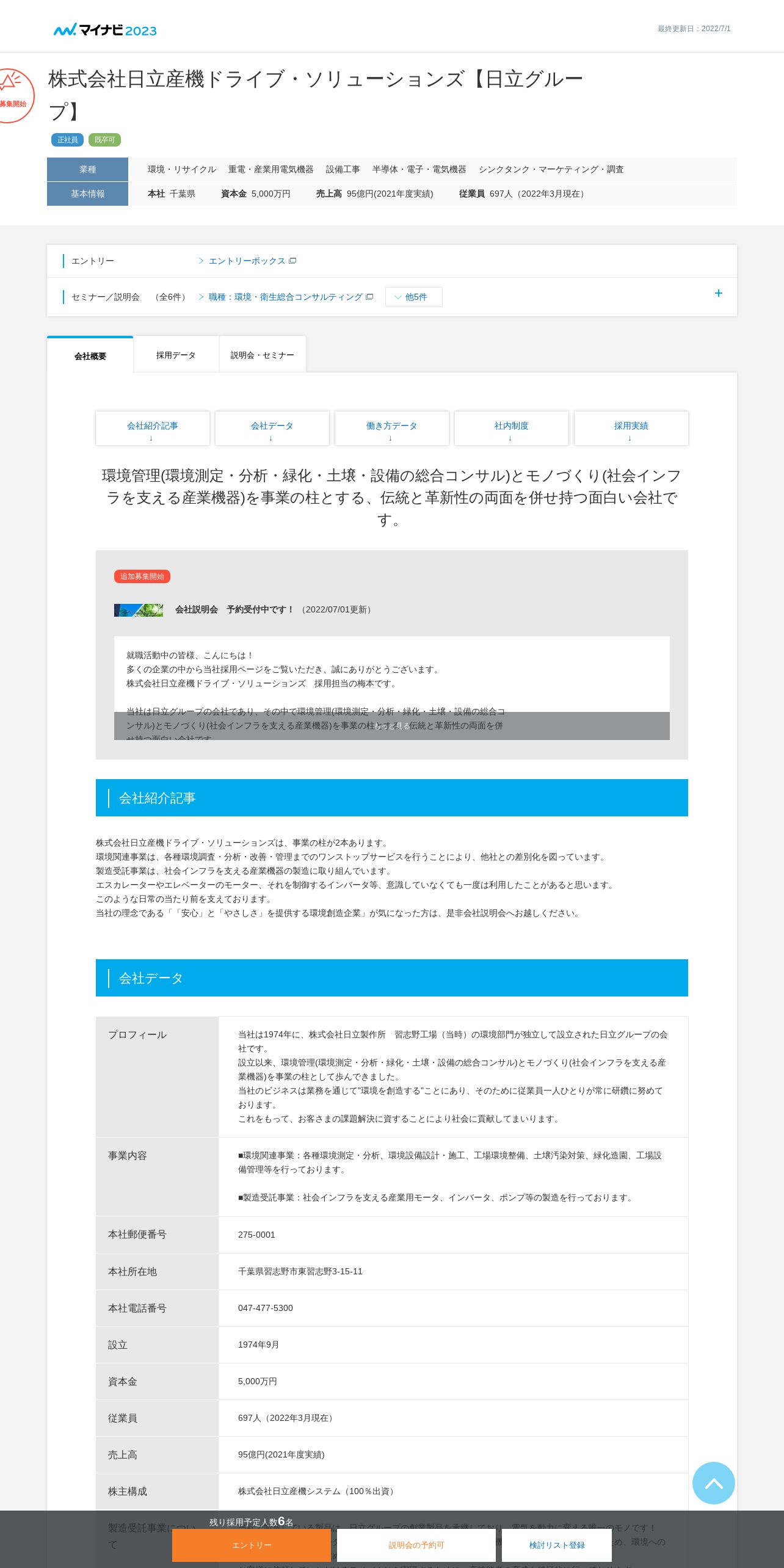Screen dimensions: 784x1568
Task: Open the マイナビ2023 logo home link
Action: pos(105,30)
